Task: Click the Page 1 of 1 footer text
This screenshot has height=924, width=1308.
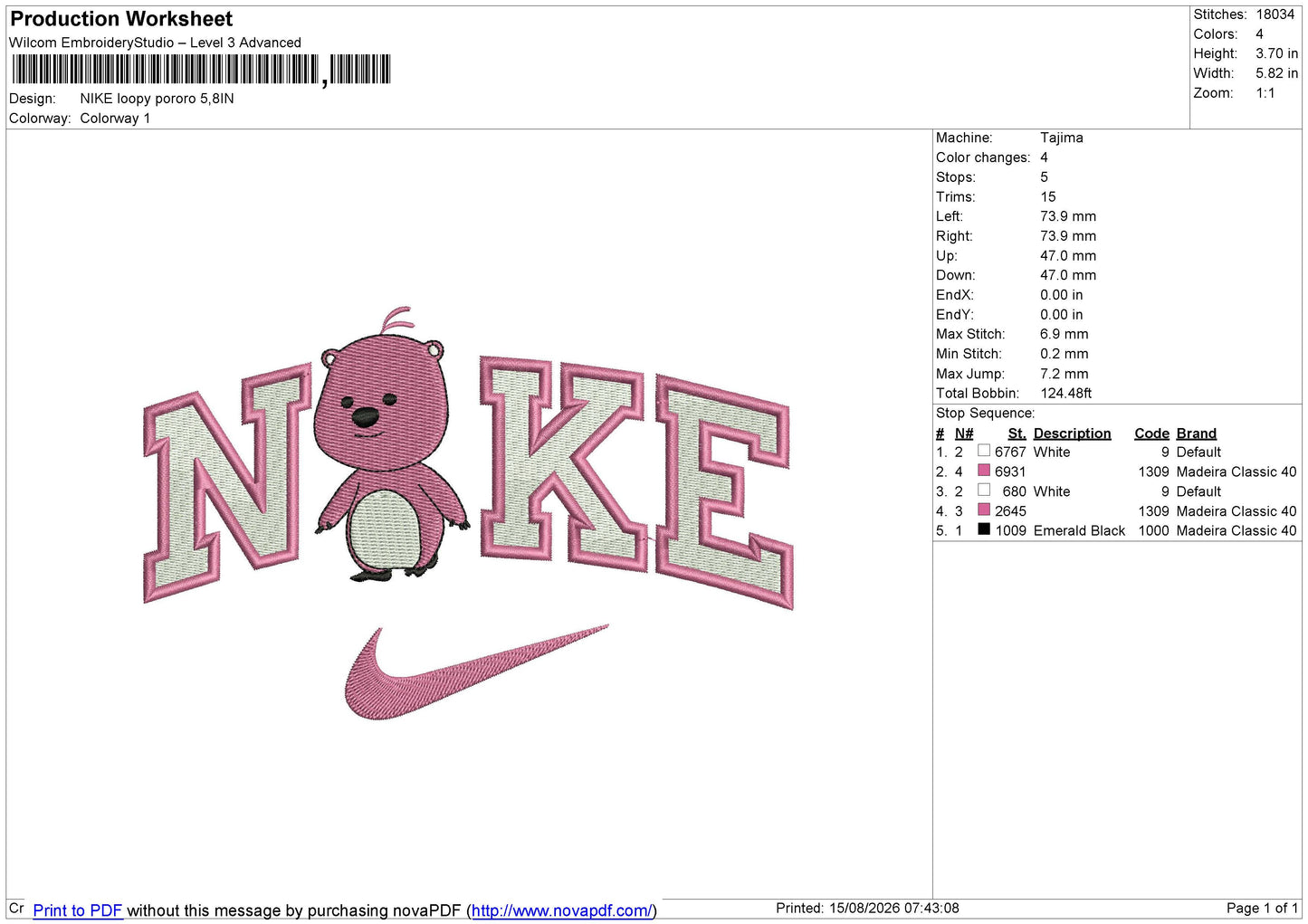Action: tap(1262, 908)
